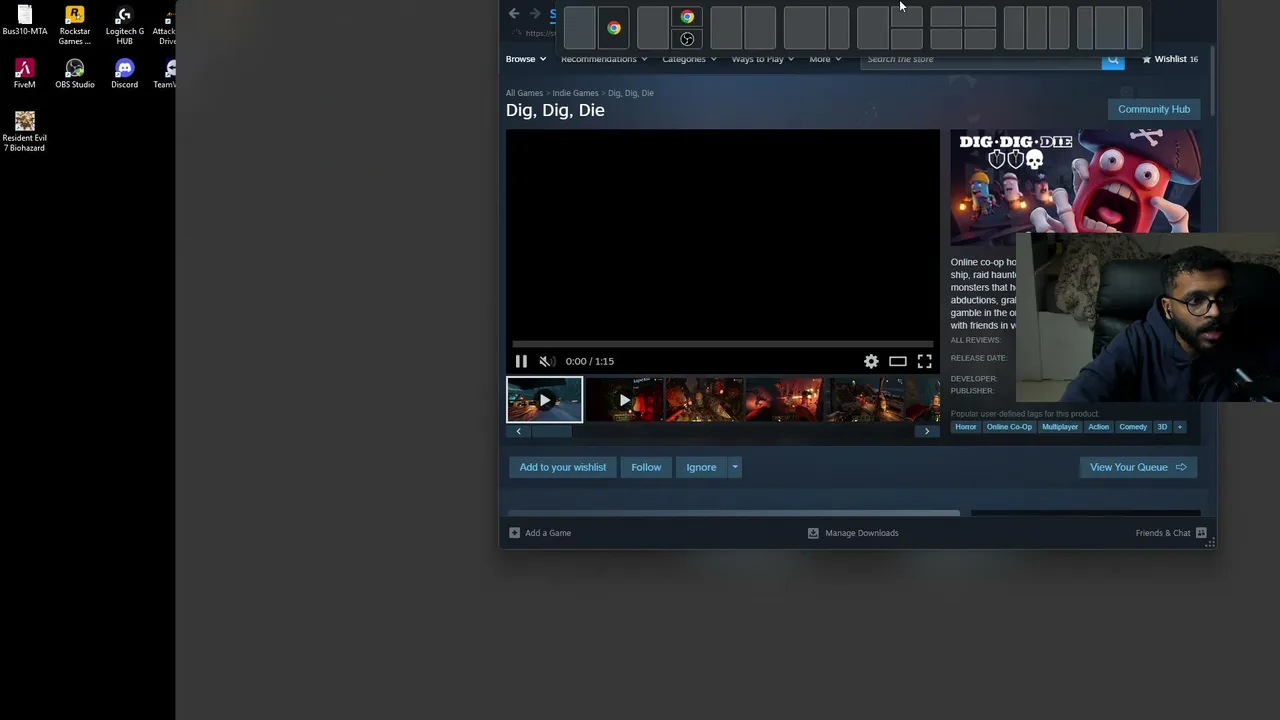Image resolution: width=1280 pixels, height=720 pixels.
Task: Go back with Steam's back arrow
Action: coord(514,14)
